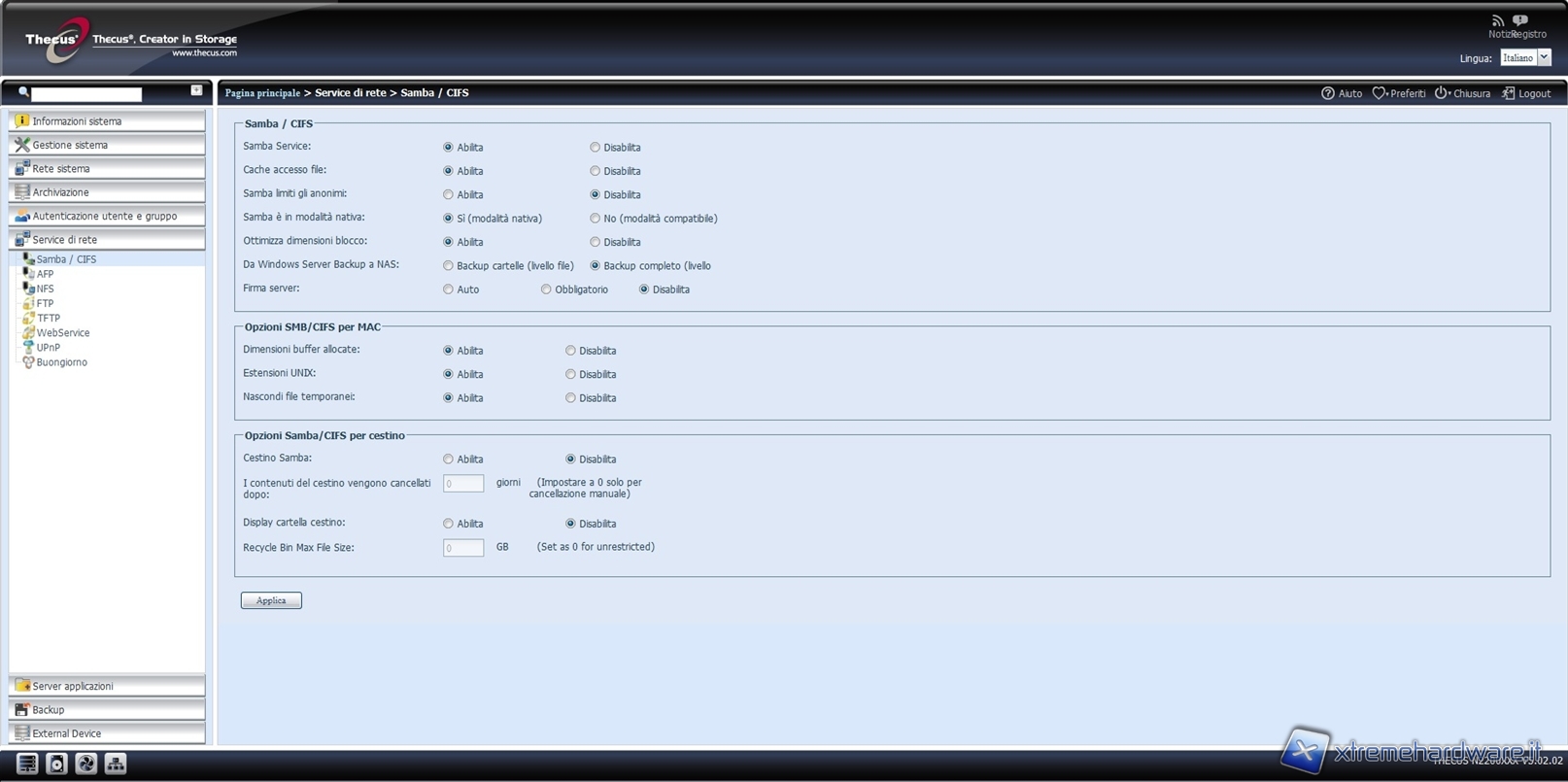Screen dimensions: 1568x782
Task: Click the network topology icon in bottom bar
Action: 116,765
